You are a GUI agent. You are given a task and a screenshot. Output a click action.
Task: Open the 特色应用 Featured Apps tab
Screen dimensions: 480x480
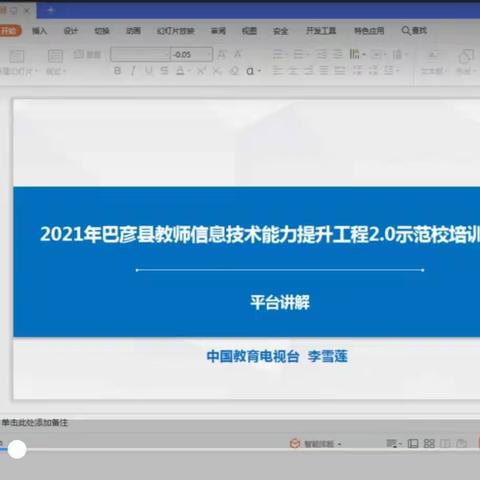[x=369, y=31]
